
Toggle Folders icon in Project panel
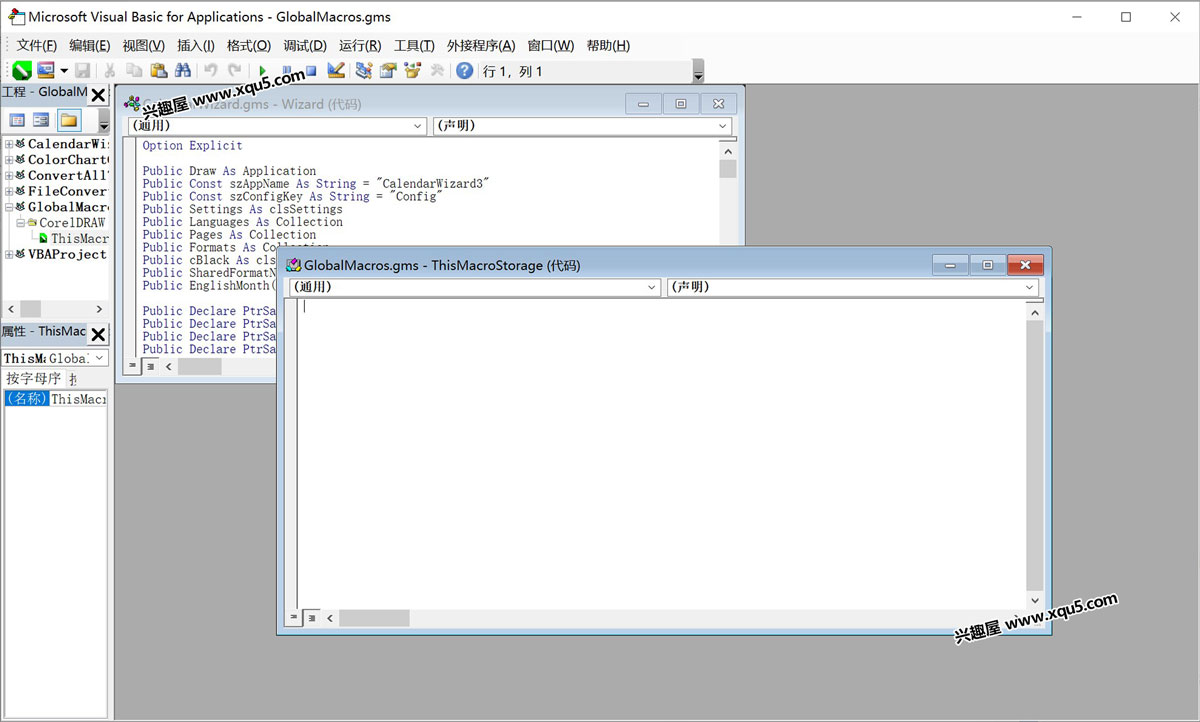(68, 120)
